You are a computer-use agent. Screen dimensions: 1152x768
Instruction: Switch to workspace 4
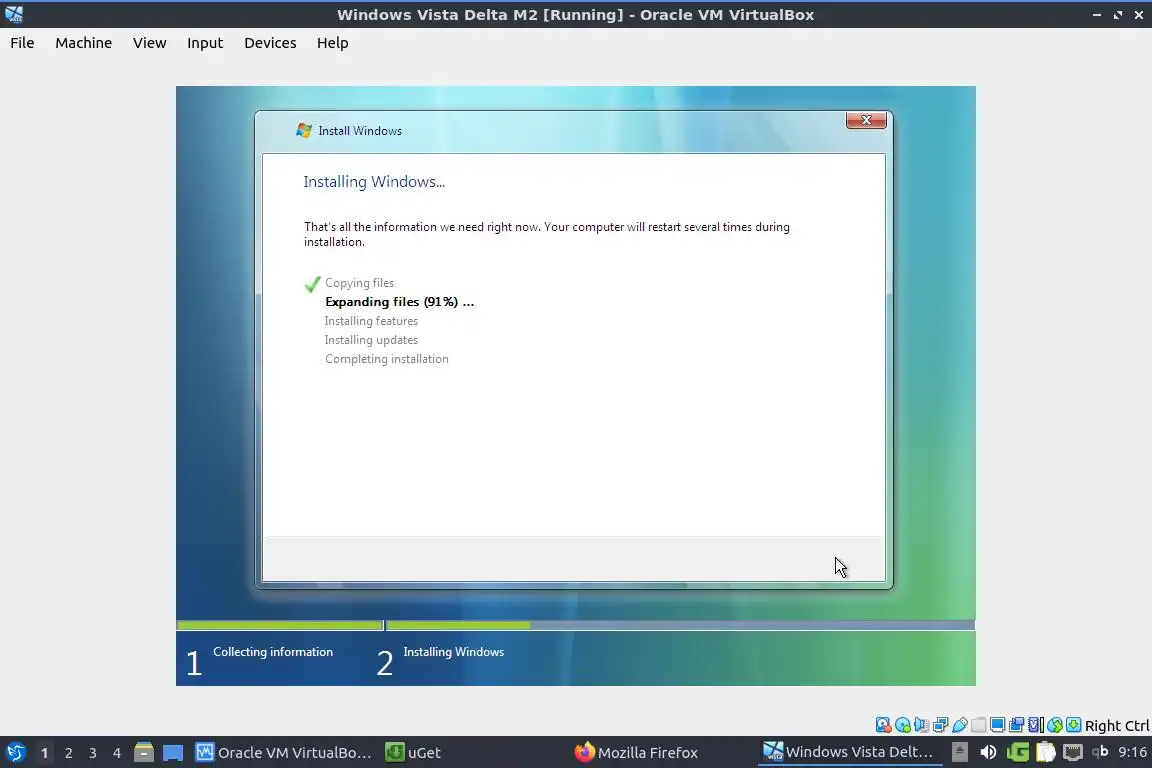click(x=117, y=753)
